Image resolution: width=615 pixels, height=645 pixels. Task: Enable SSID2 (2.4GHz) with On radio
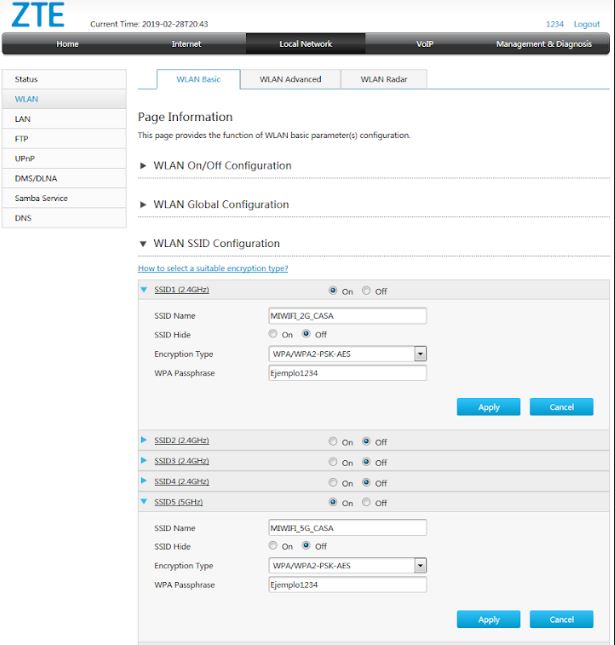coord(333,441)
